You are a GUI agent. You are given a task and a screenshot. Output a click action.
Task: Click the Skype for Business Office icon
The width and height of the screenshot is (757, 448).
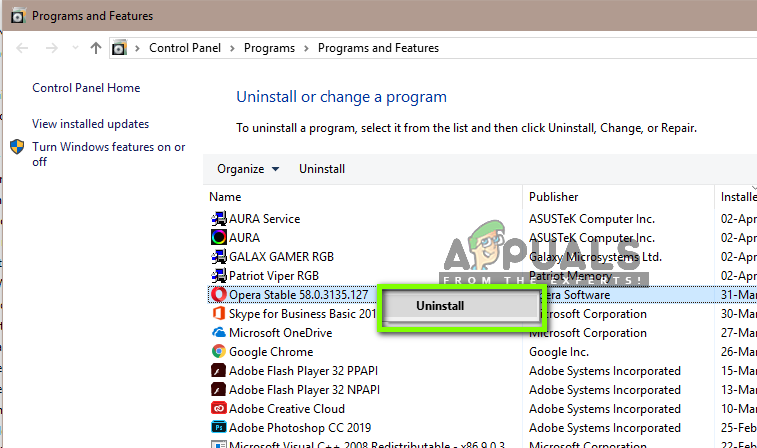tap(219, 313)
